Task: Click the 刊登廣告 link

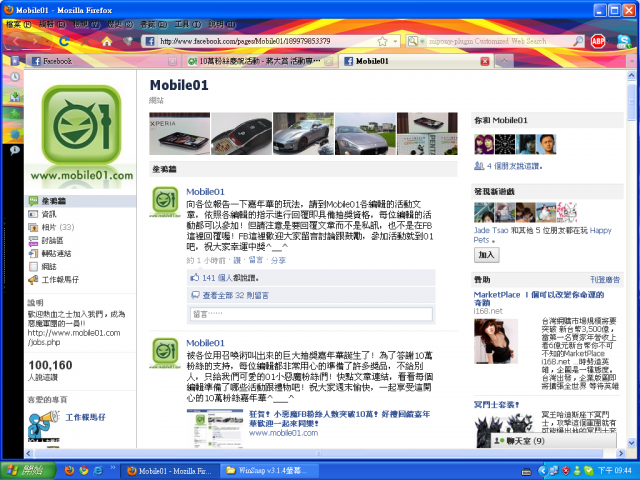Action: click(605, 280)
